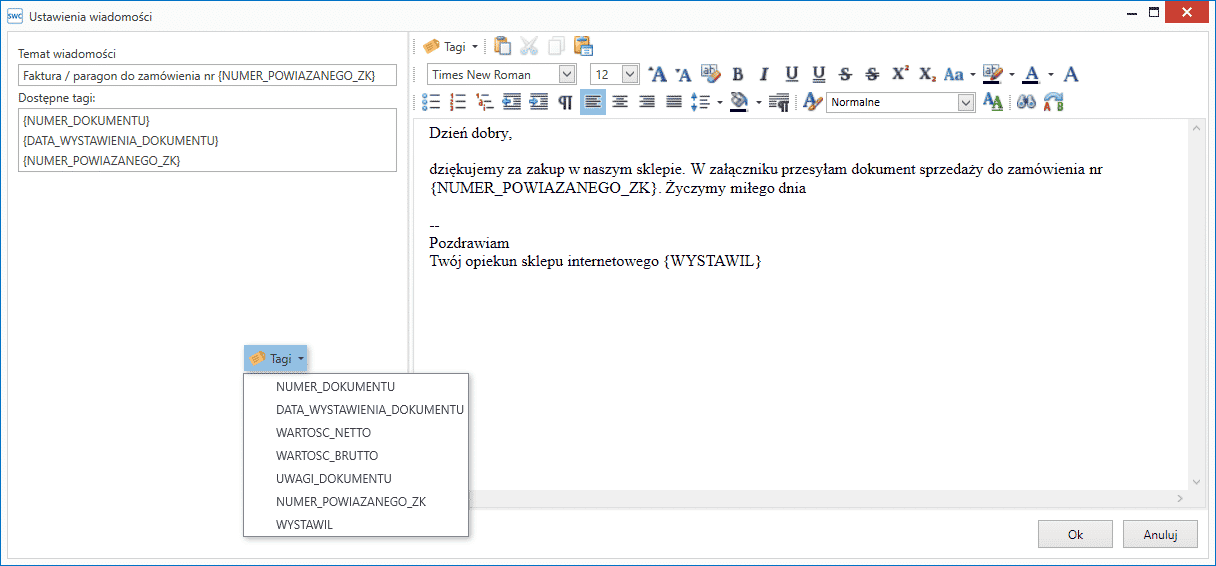Insert multilevel list

485,102
